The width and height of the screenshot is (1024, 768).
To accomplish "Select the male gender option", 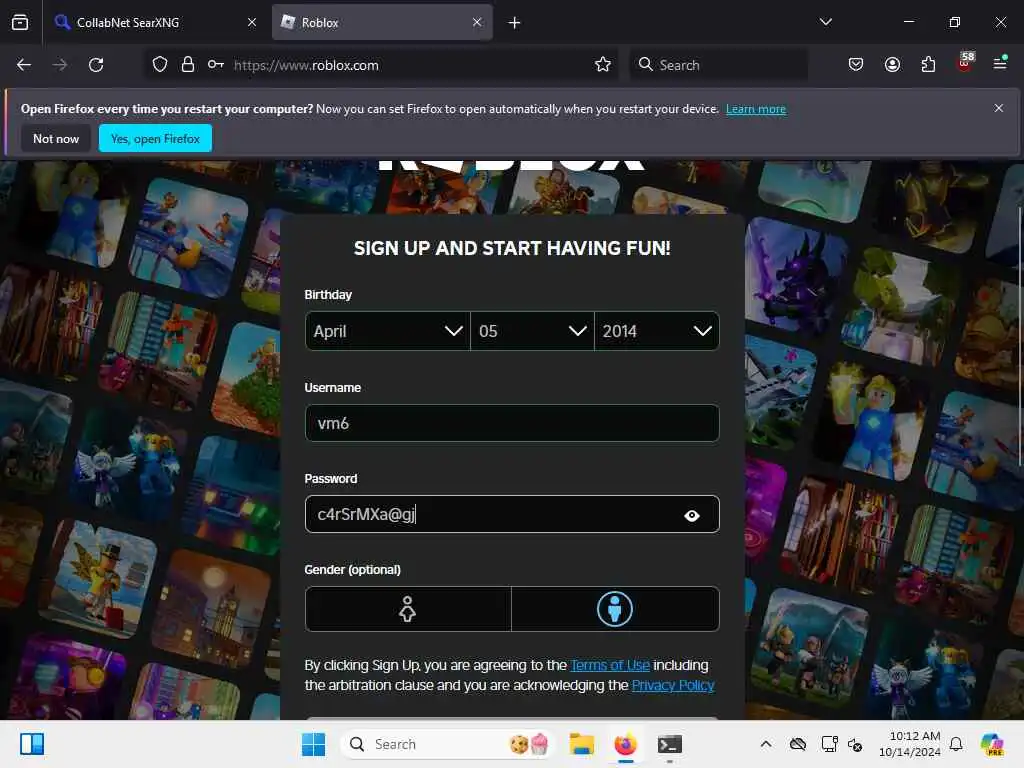I will click(615, 609).
